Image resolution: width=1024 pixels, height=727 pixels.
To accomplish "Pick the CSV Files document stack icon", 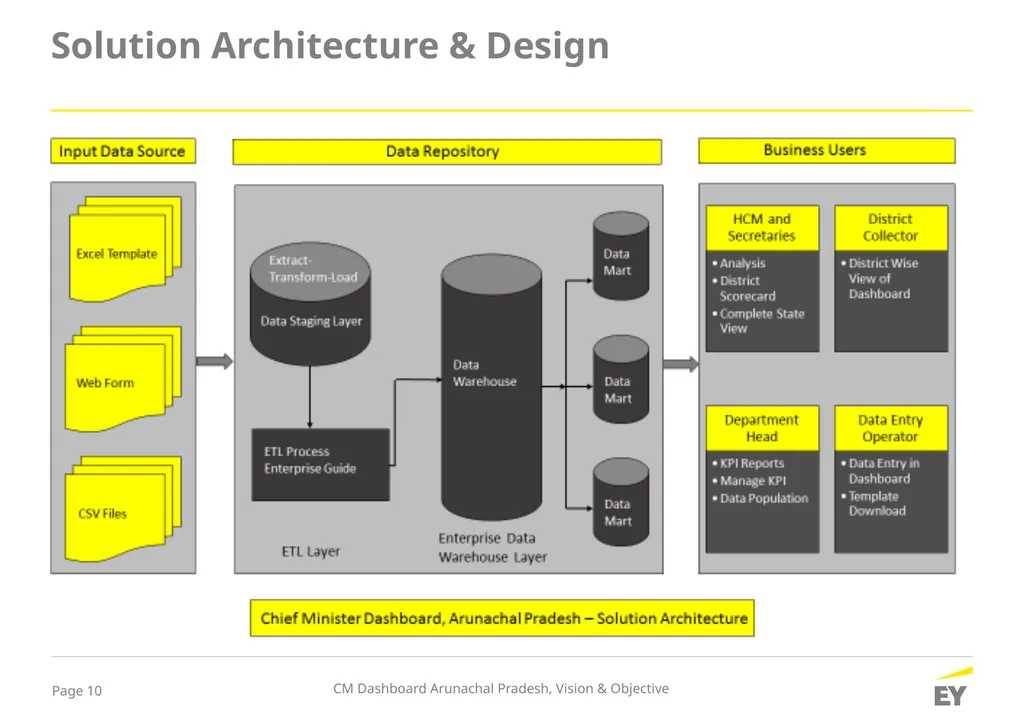I will (123, 509).
